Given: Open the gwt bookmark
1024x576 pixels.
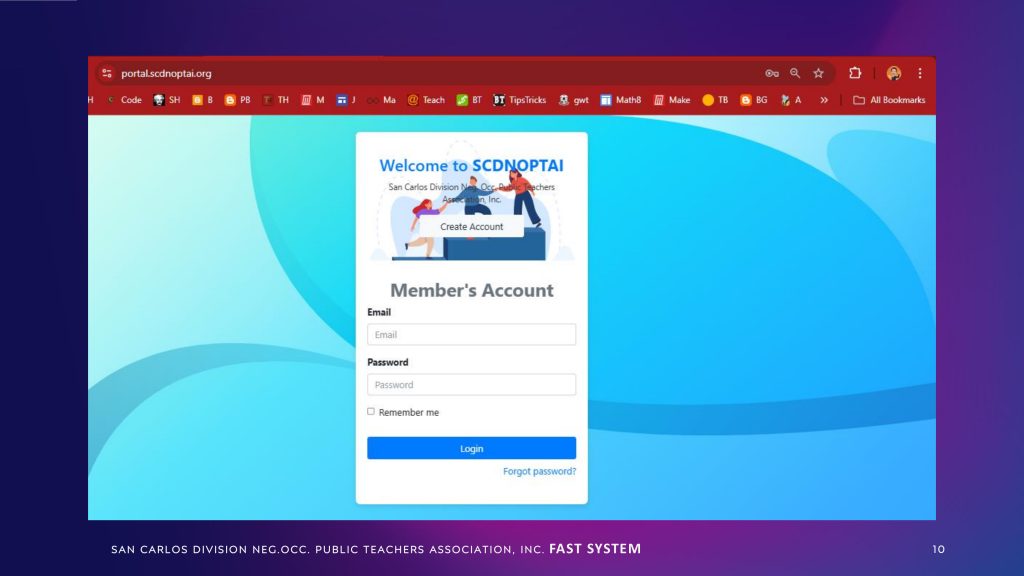Looking at the screenshot, I should coord(573,100).
